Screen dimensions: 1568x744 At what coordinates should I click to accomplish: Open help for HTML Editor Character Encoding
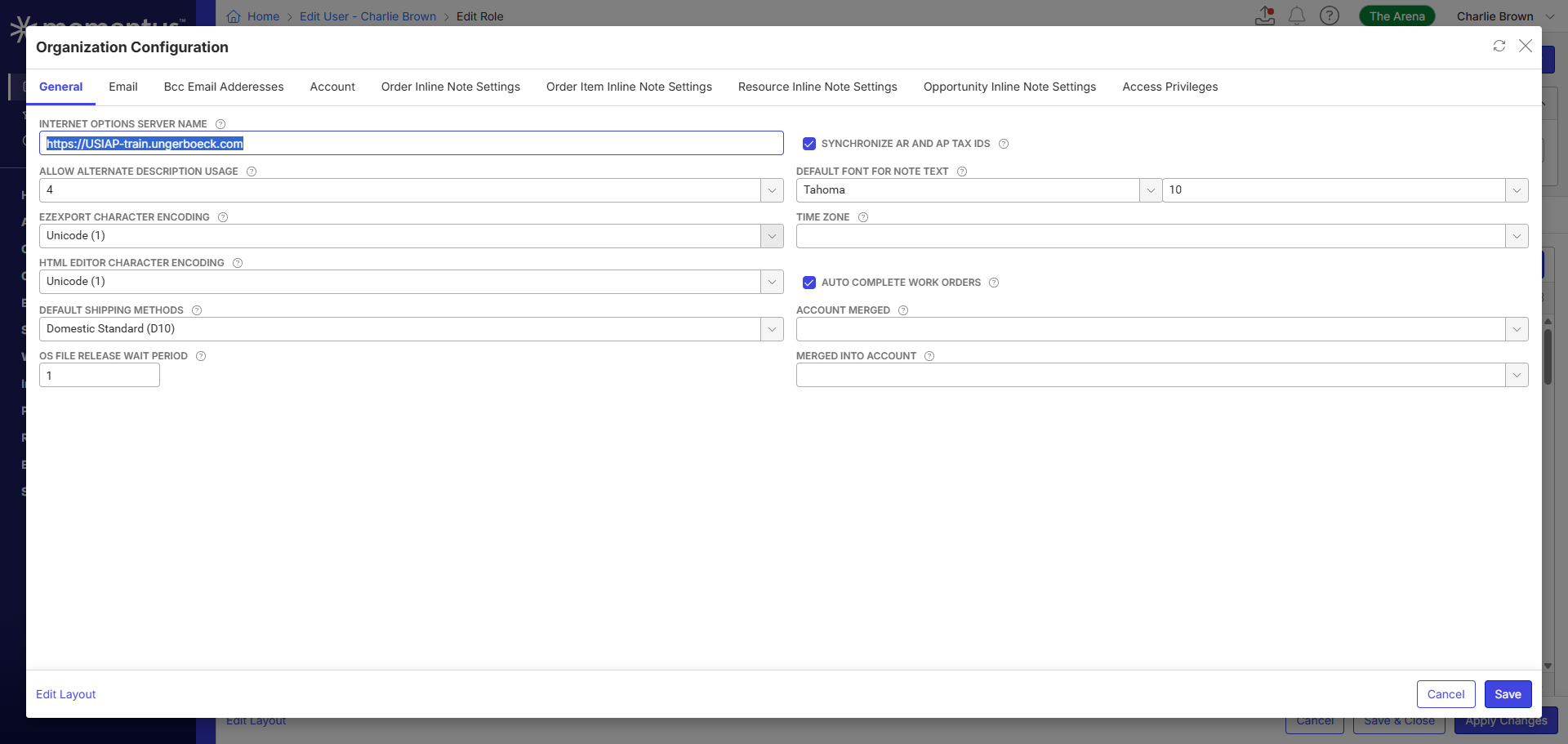238,263
